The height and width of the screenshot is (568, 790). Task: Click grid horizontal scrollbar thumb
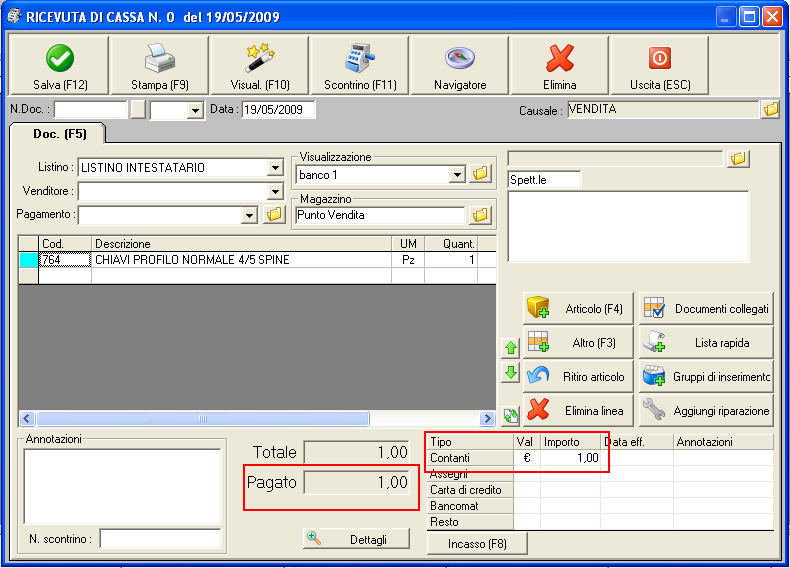pyautogui.click(x=203, y=418)
